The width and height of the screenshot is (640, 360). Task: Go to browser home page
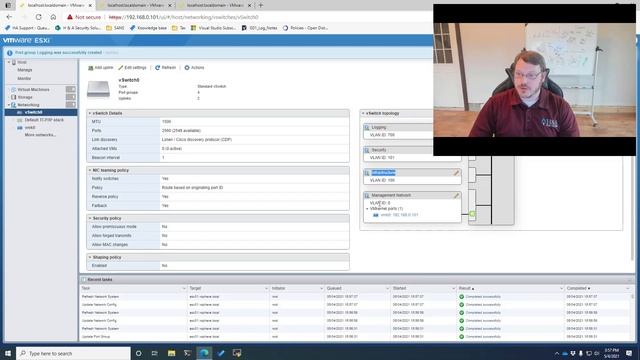point(53,17)
